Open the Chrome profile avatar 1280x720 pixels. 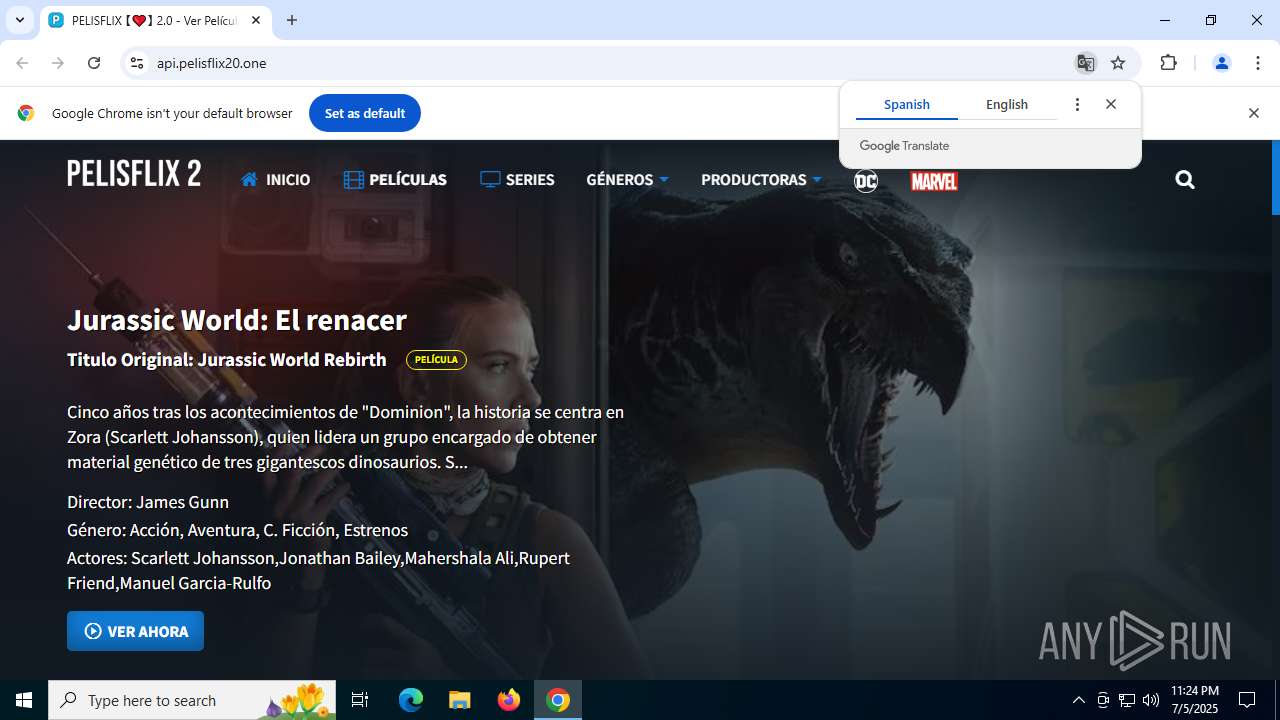1221,63
